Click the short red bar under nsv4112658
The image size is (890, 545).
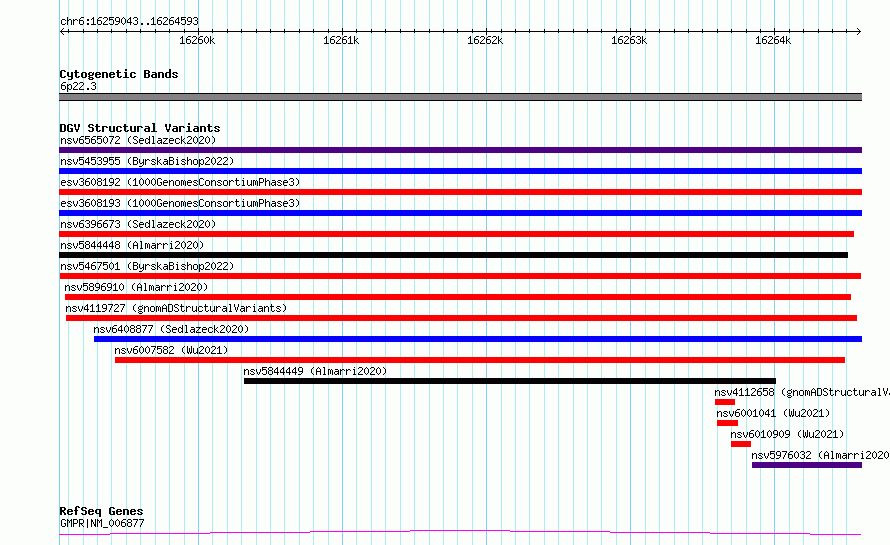pos(725,402)
